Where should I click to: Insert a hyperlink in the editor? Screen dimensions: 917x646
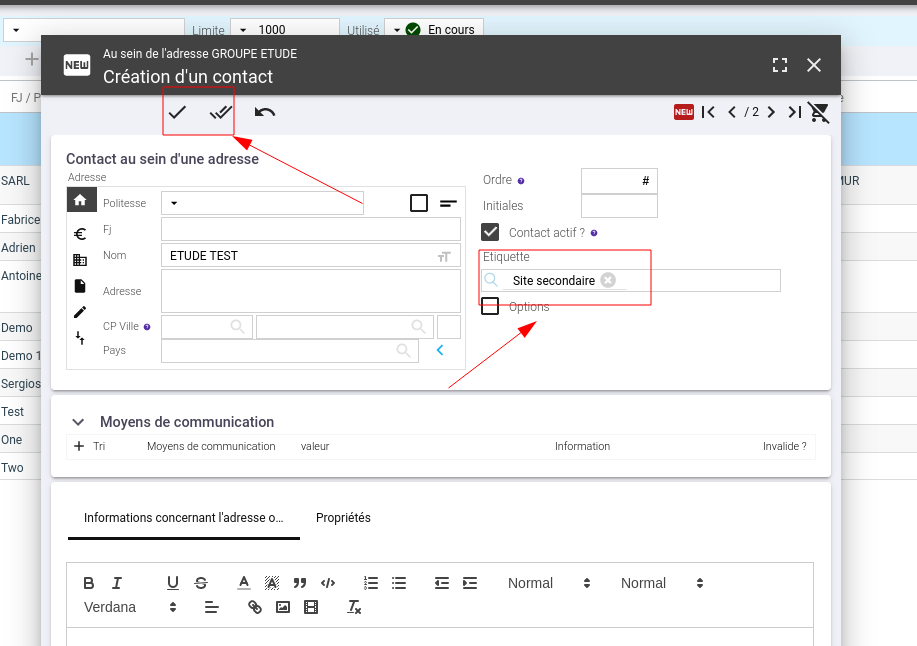[x=254, y=607]
